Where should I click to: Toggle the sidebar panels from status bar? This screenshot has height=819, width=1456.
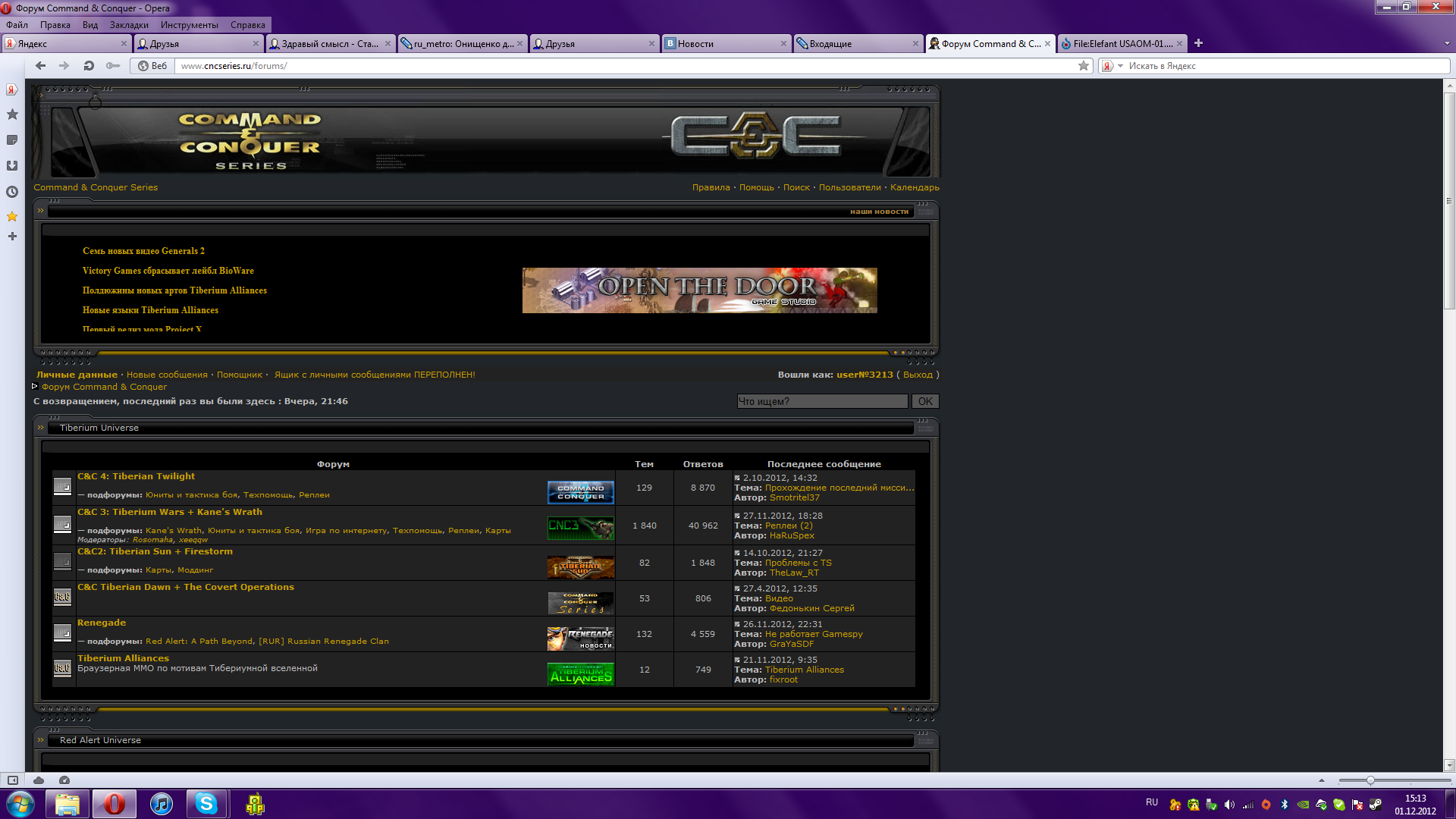[13, 780]
